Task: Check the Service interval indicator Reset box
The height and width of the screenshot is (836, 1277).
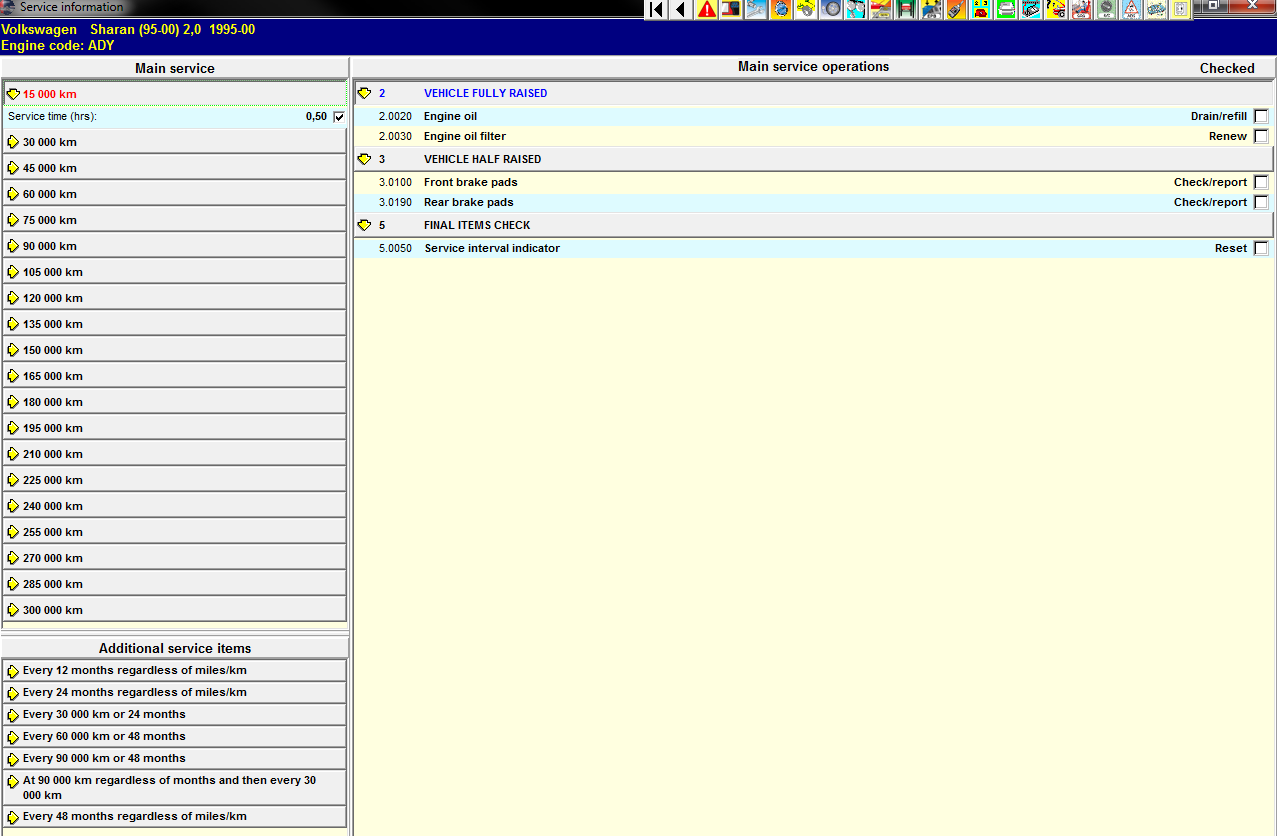Action: tap(1260, 248)
